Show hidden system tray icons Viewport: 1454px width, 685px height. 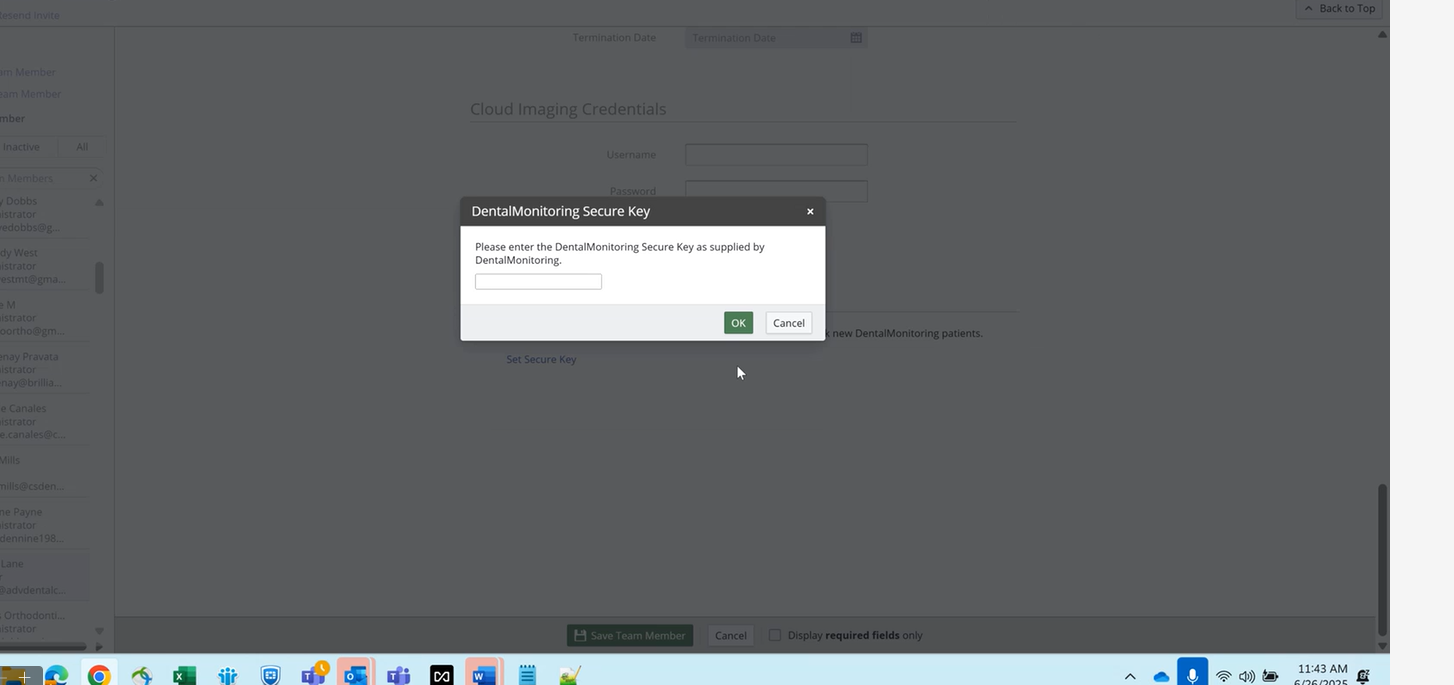coord(1130,677)
